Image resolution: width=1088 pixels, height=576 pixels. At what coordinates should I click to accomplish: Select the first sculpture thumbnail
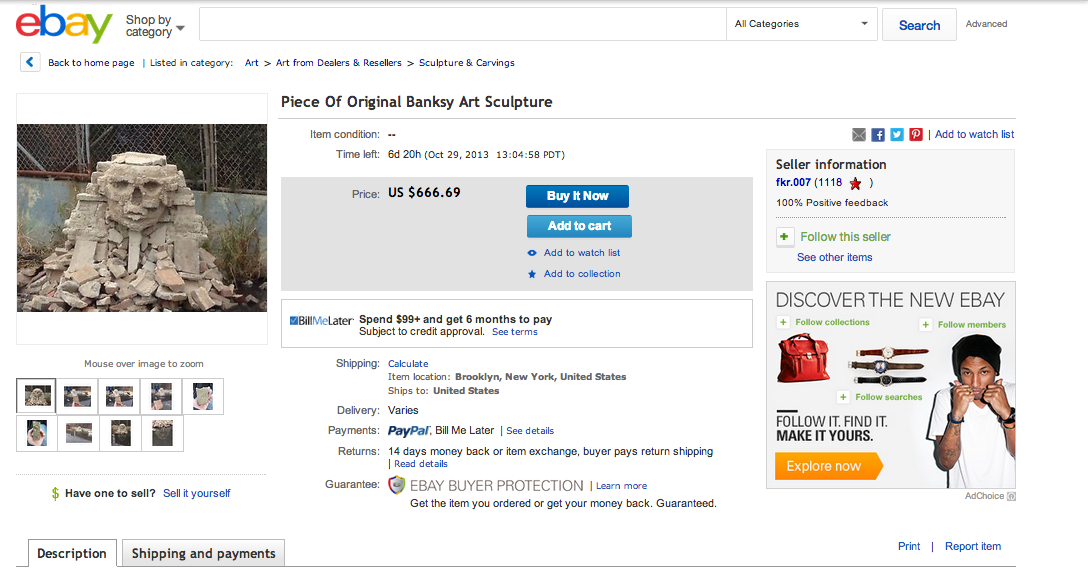click(x=37, y=396)
